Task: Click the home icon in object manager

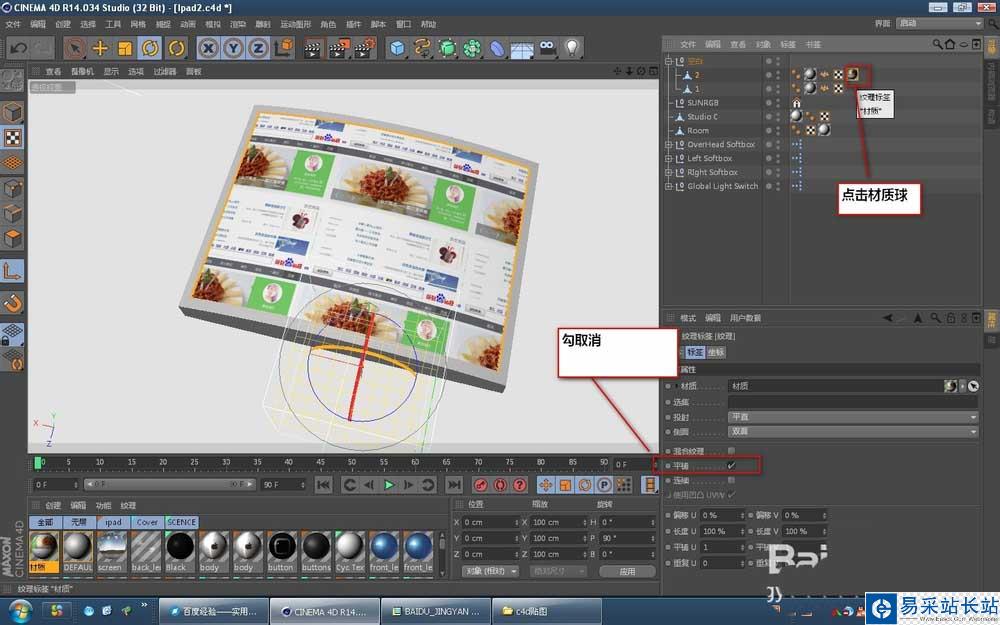Action: (x=950, y=44)
